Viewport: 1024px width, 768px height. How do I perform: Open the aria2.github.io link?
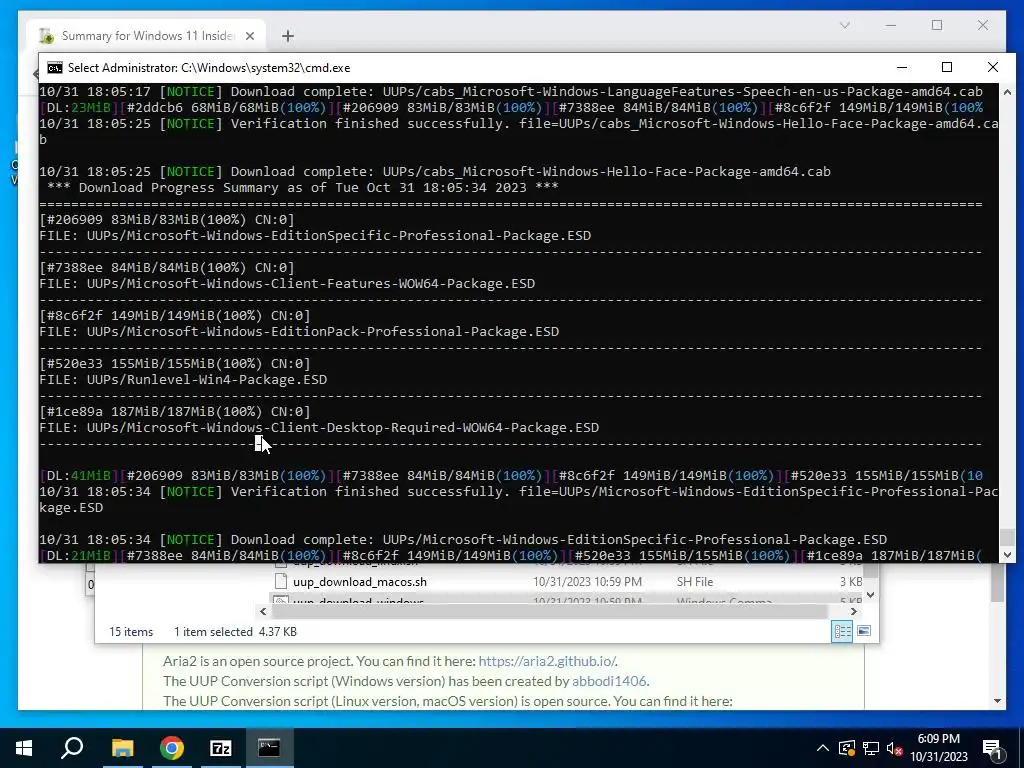click(547, 661)
